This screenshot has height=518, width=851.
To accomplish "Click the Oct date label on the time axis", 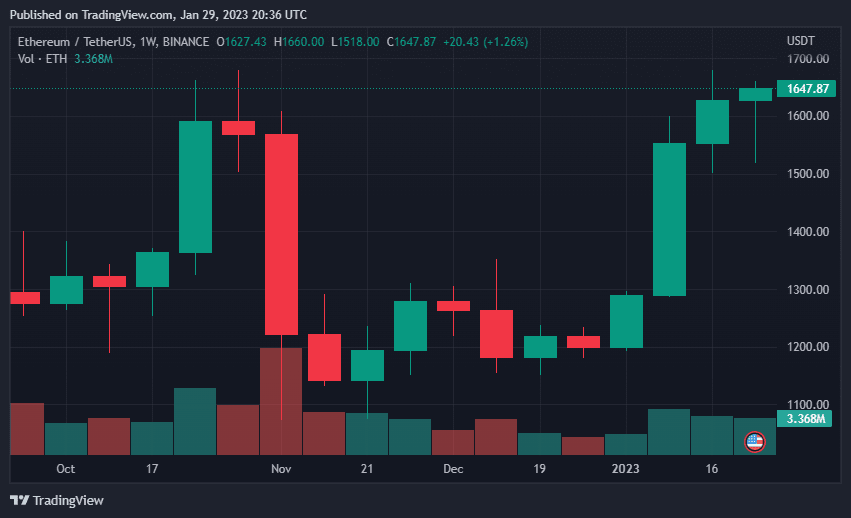I will click(66, 469).
